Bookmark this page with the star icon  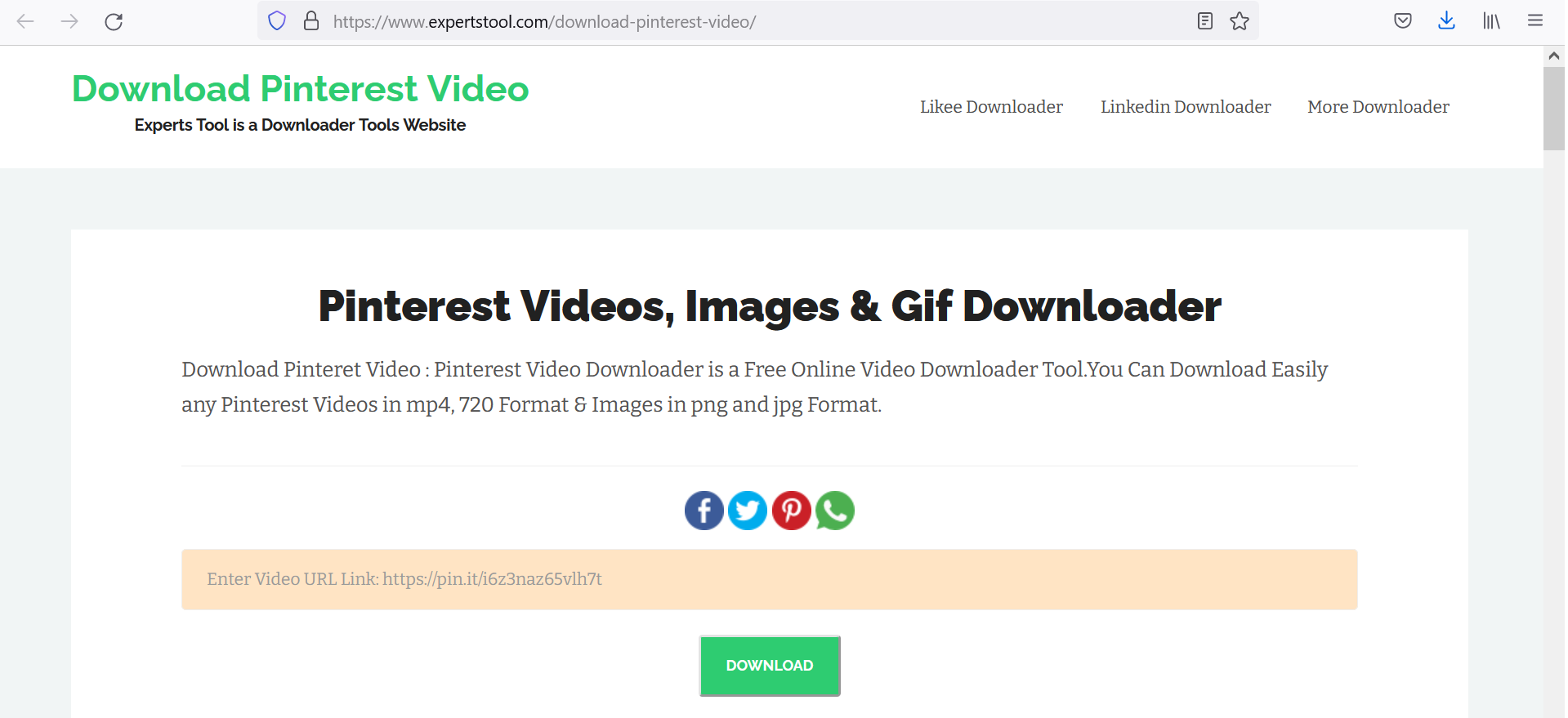(1240, 21)
